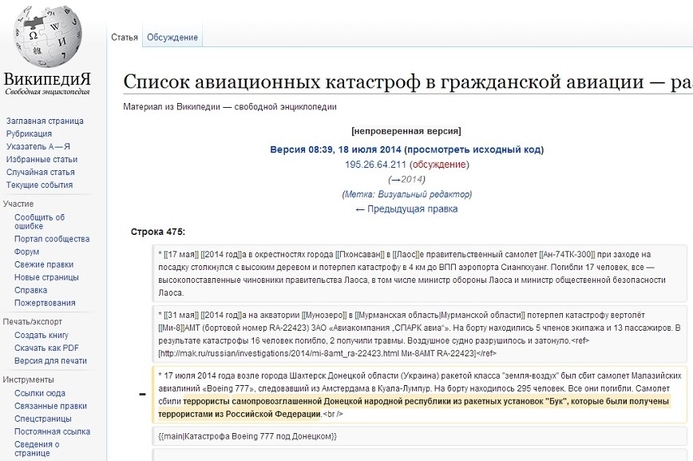The image size is (693, 461).
Task: Switch to the Статья tab
Action: click(x=125, y=38)
